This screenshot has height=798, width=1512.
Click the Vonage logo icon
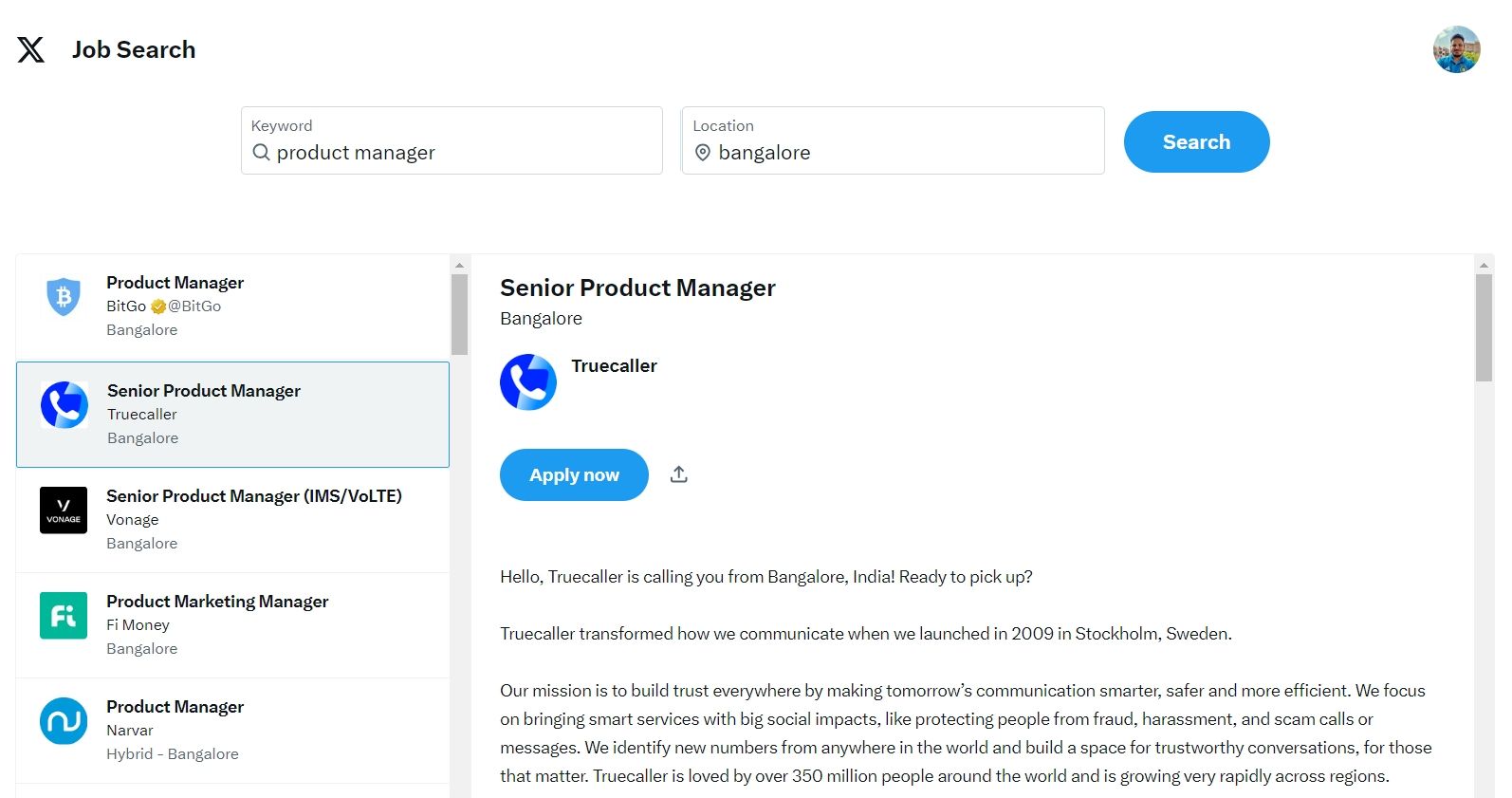[64, 510]
